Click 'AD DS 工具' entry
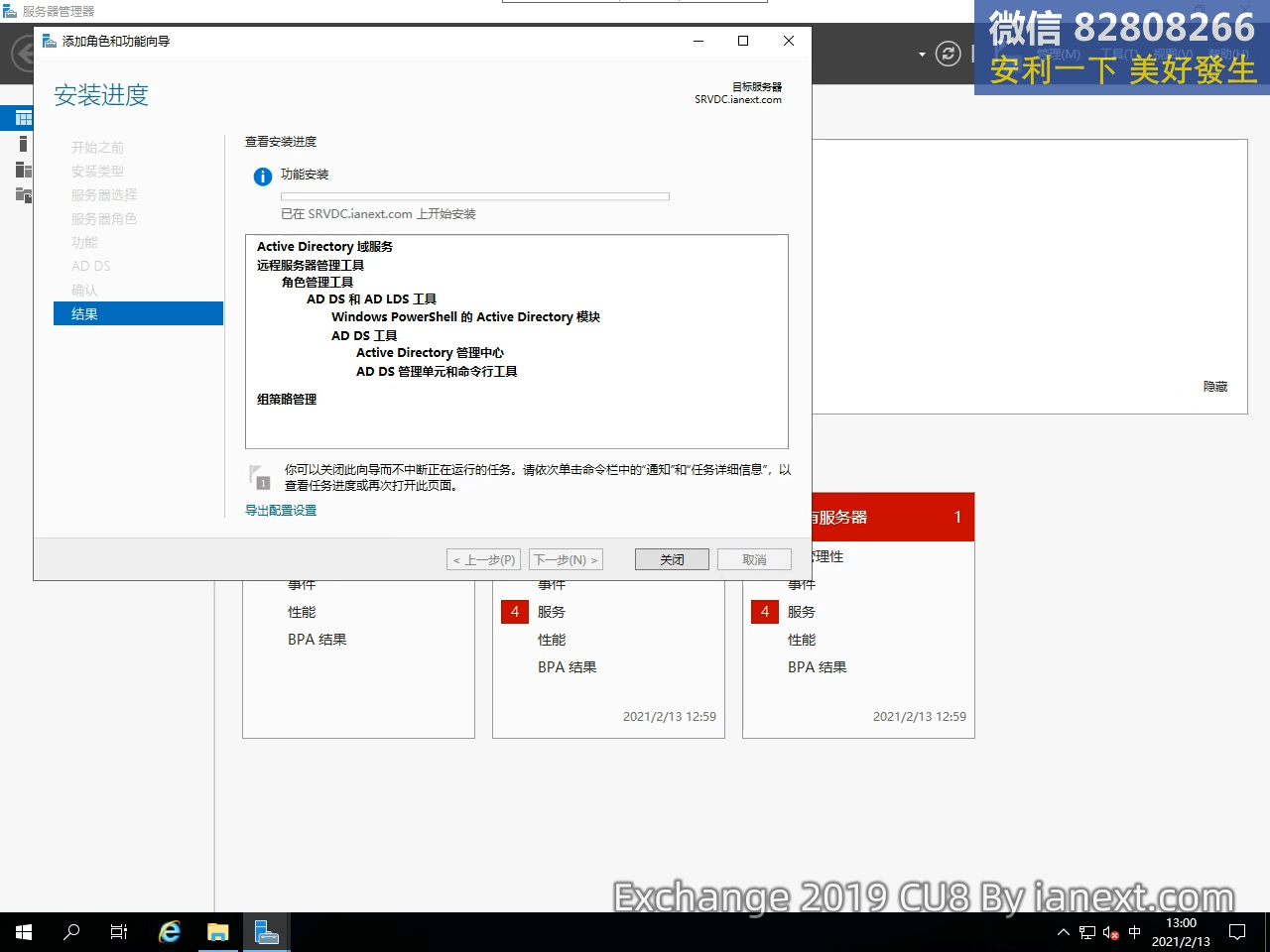Image resolution: width=1270 pixels, height=952 pixels. tap(364, 335)
